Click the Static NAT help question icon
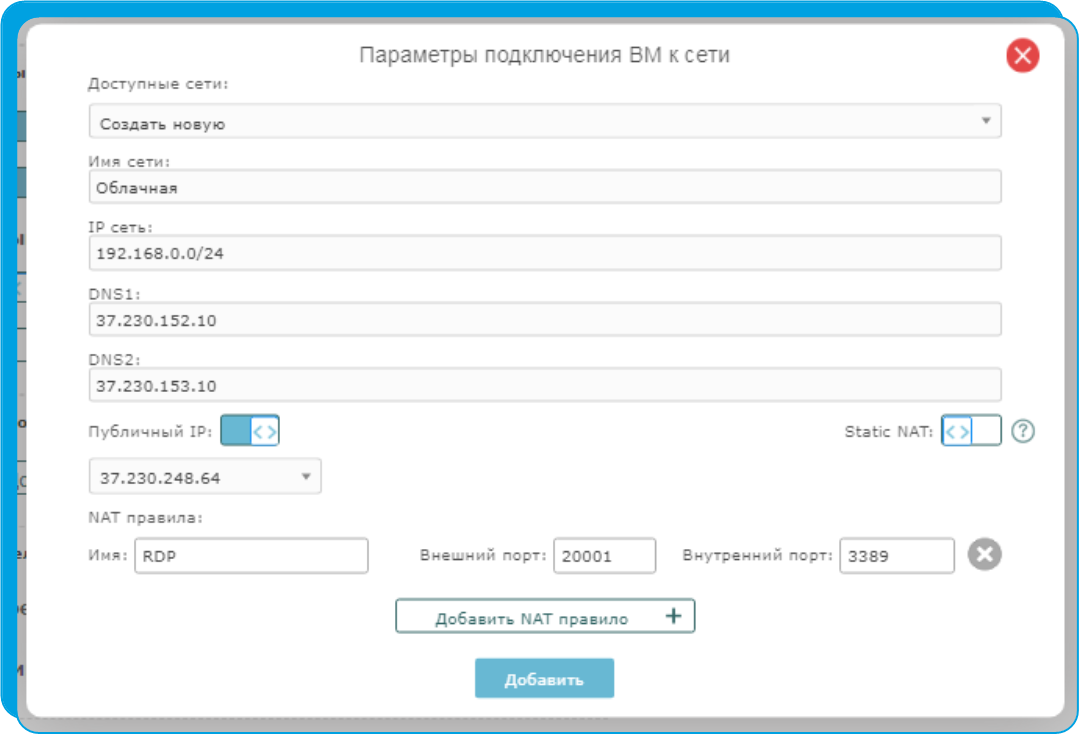 1022,431
